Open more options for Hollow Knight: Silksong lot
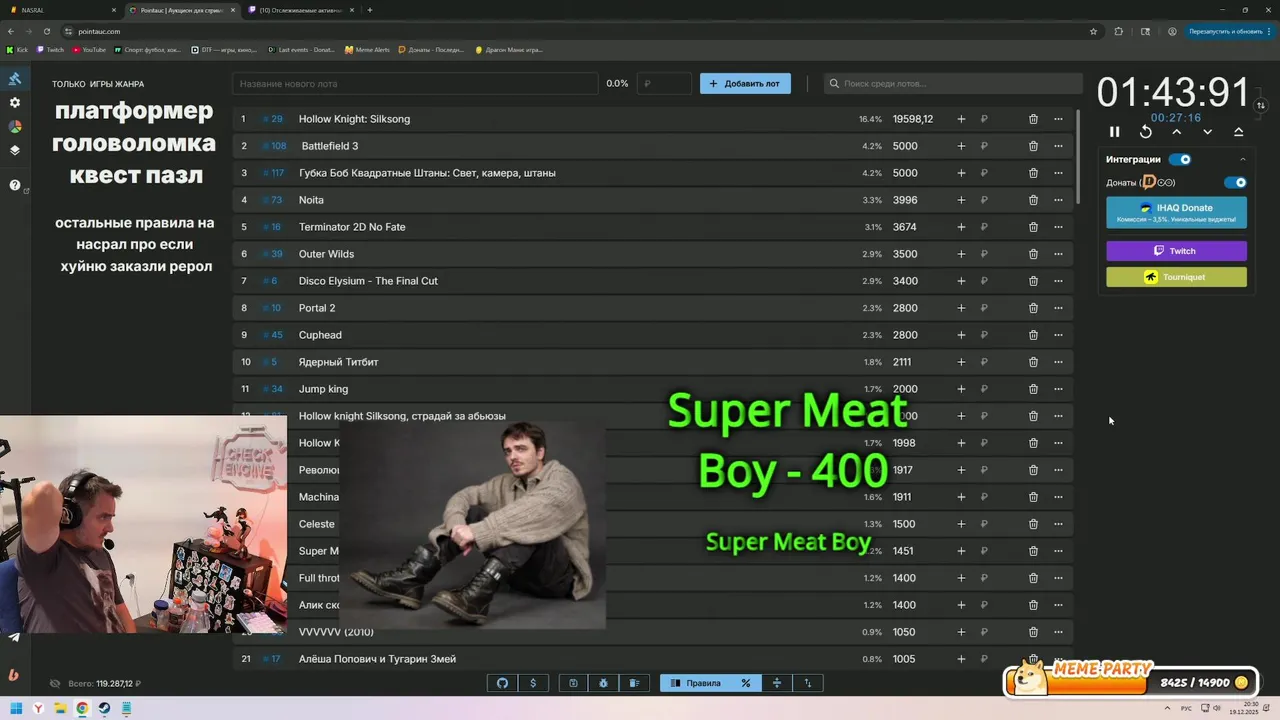Viewport: 1280px width, 720px height. point(1058,119)
